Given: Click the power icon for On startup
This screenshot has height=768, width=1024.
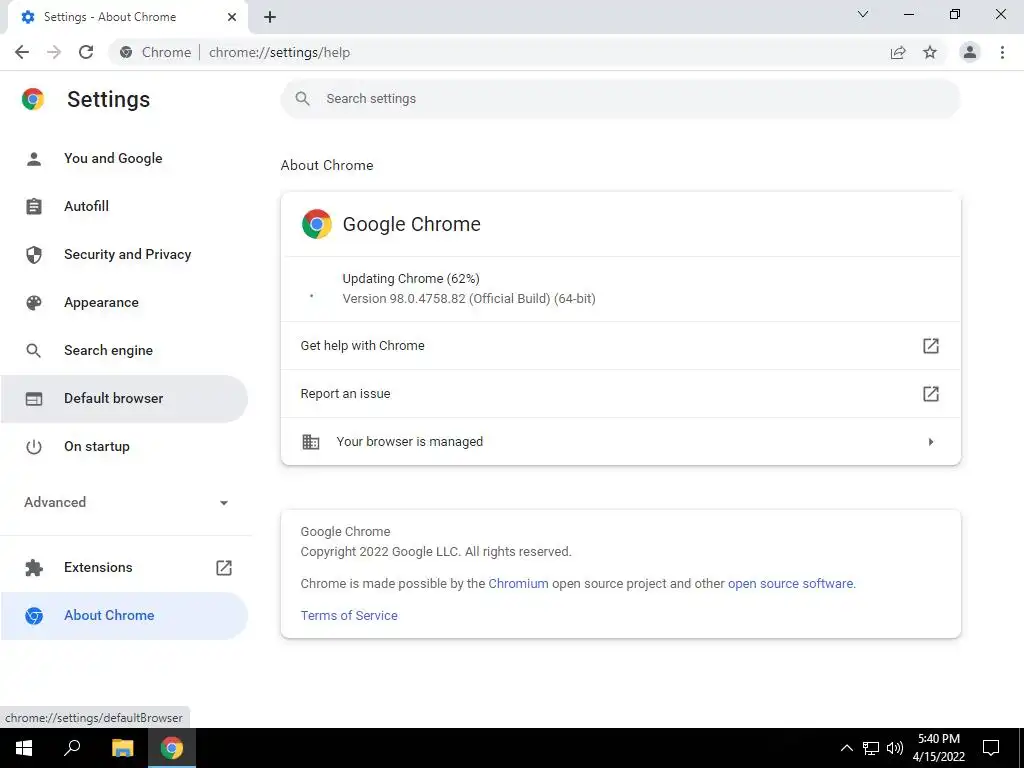Looking at the screenshot, I should coord(33,447).
